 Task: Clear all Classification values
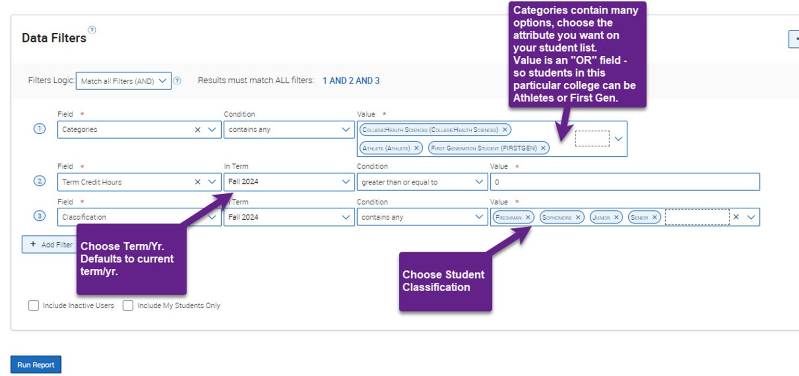736,217
